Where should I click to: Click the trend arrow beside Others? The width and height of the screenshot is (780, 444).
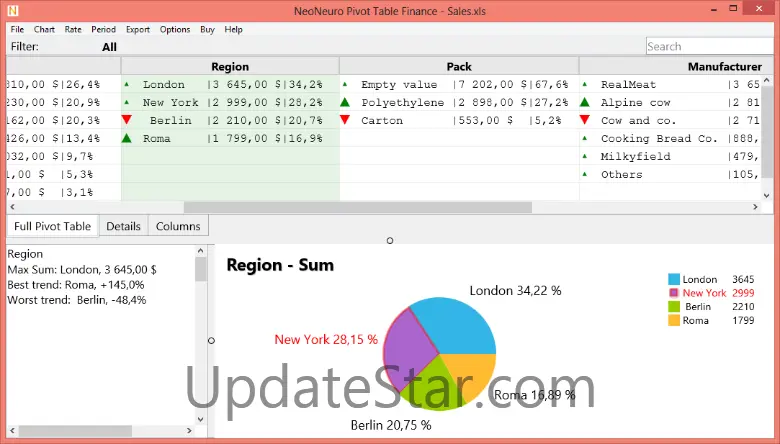coord(585,174)
